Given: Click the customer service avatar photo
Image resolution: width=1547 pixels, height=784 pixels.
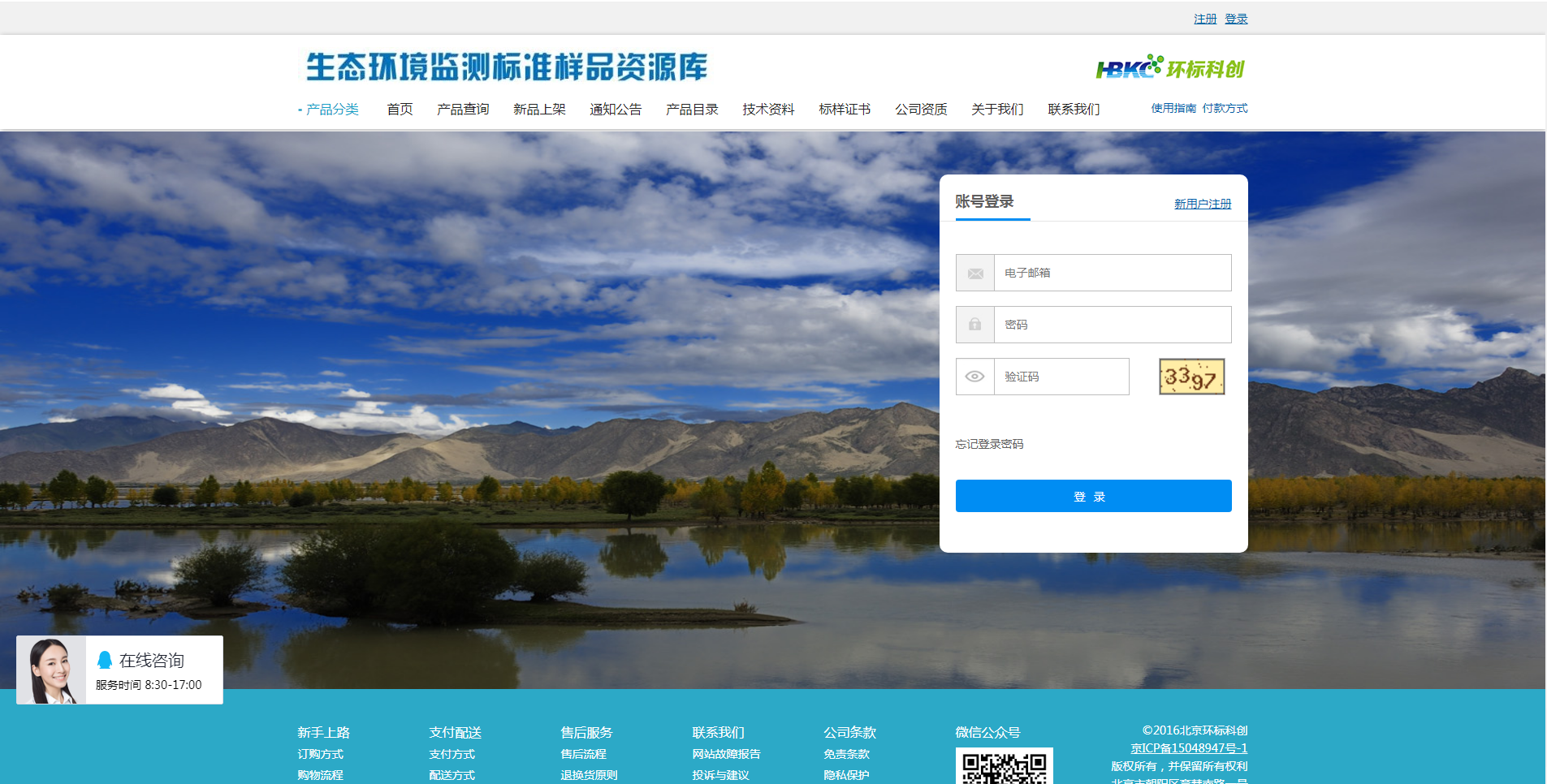Looking at the screenshot, I should point(51,670).
